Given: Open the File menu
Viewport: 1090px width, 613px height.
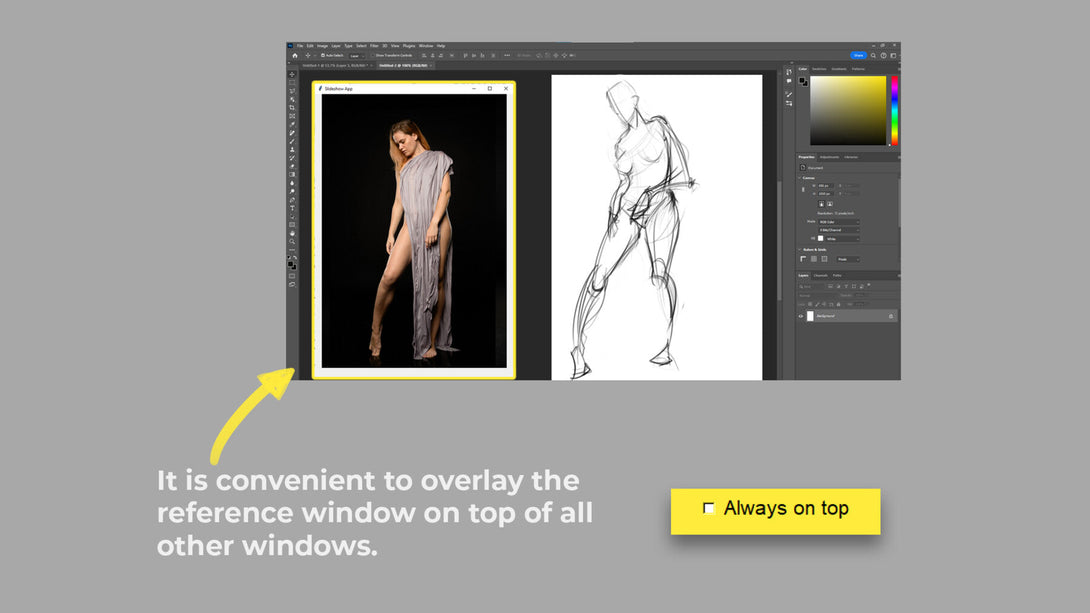Looking at the screenshot, I should coord(300,46).
